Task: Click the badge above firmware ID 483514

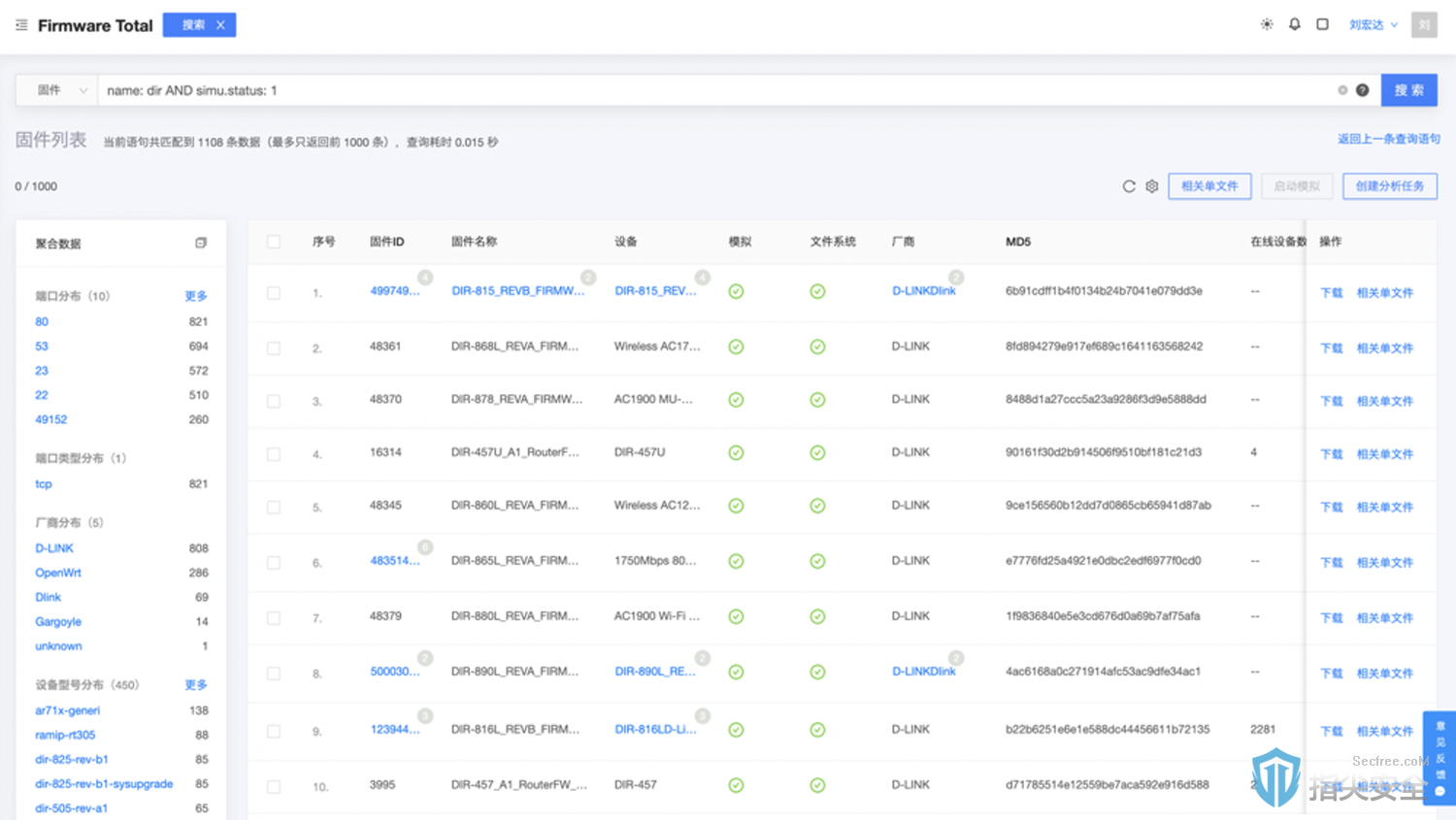Action: coord(425,547)
